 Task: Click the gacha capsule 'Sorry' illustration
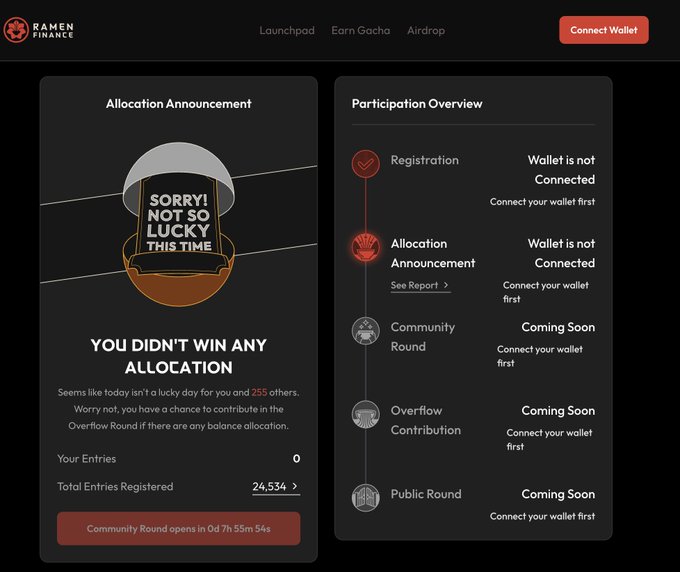coord(179,224)
